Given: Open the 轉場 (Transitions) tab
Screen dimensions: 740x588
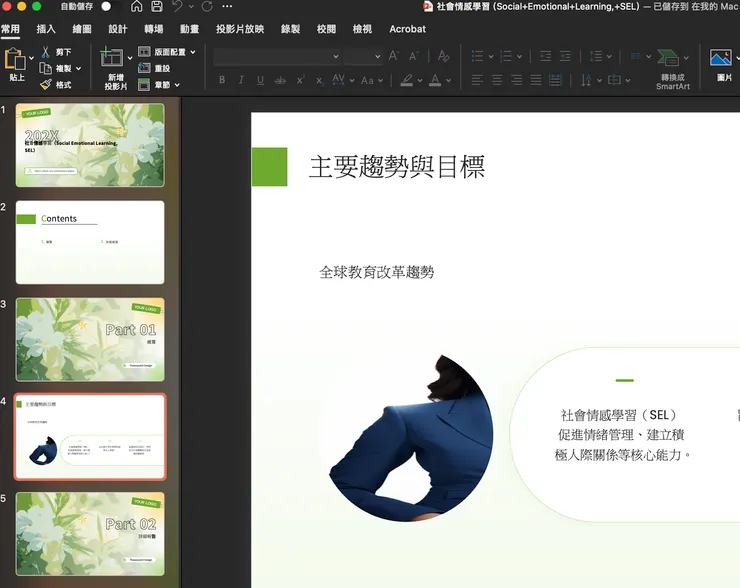Looking at the screenshot, I should coord(153,29).
